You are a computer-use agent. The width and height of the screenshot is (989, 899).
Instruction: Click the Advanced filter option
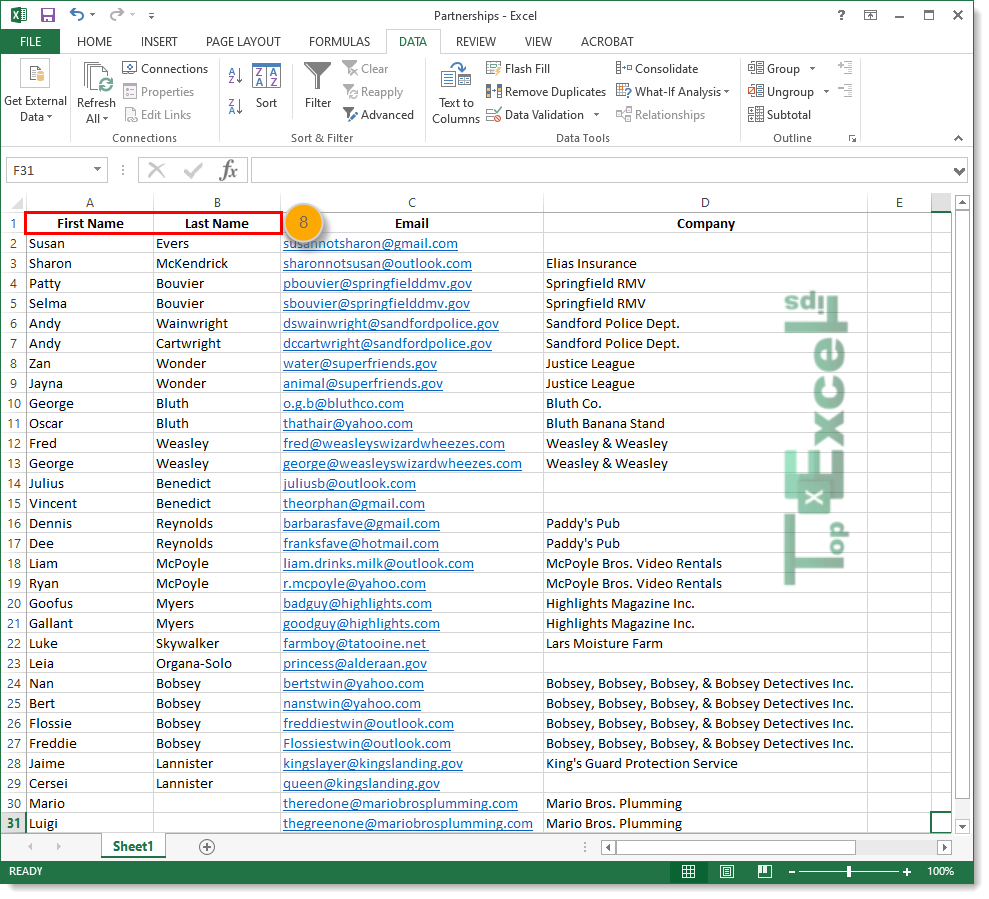[x=378, y=115]
